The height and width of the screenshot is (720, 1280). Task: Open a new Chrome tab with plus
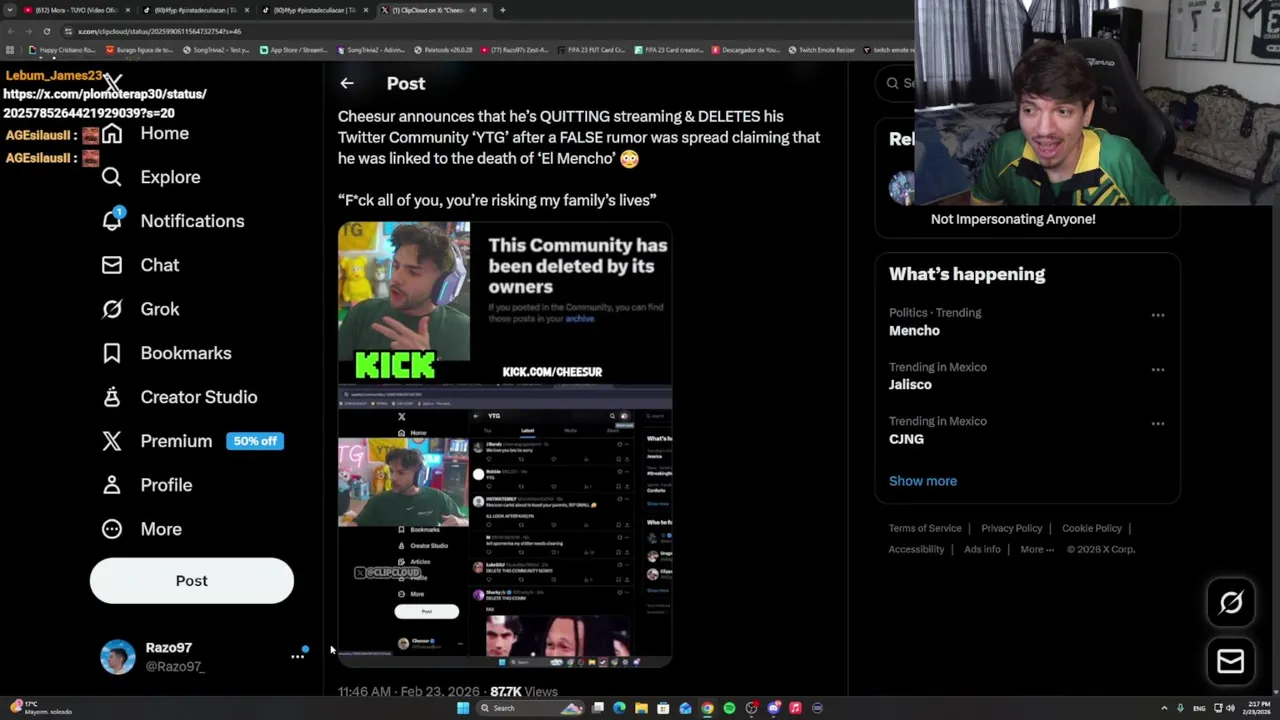click(502, 10)
